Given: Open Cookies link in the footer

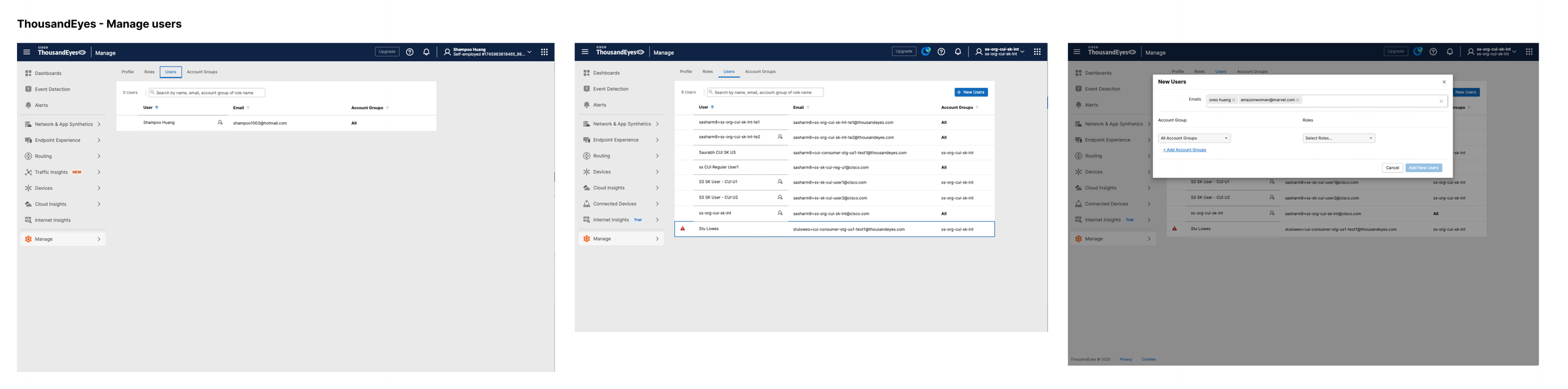Looking at the screenshot, I should point(1148,360).
